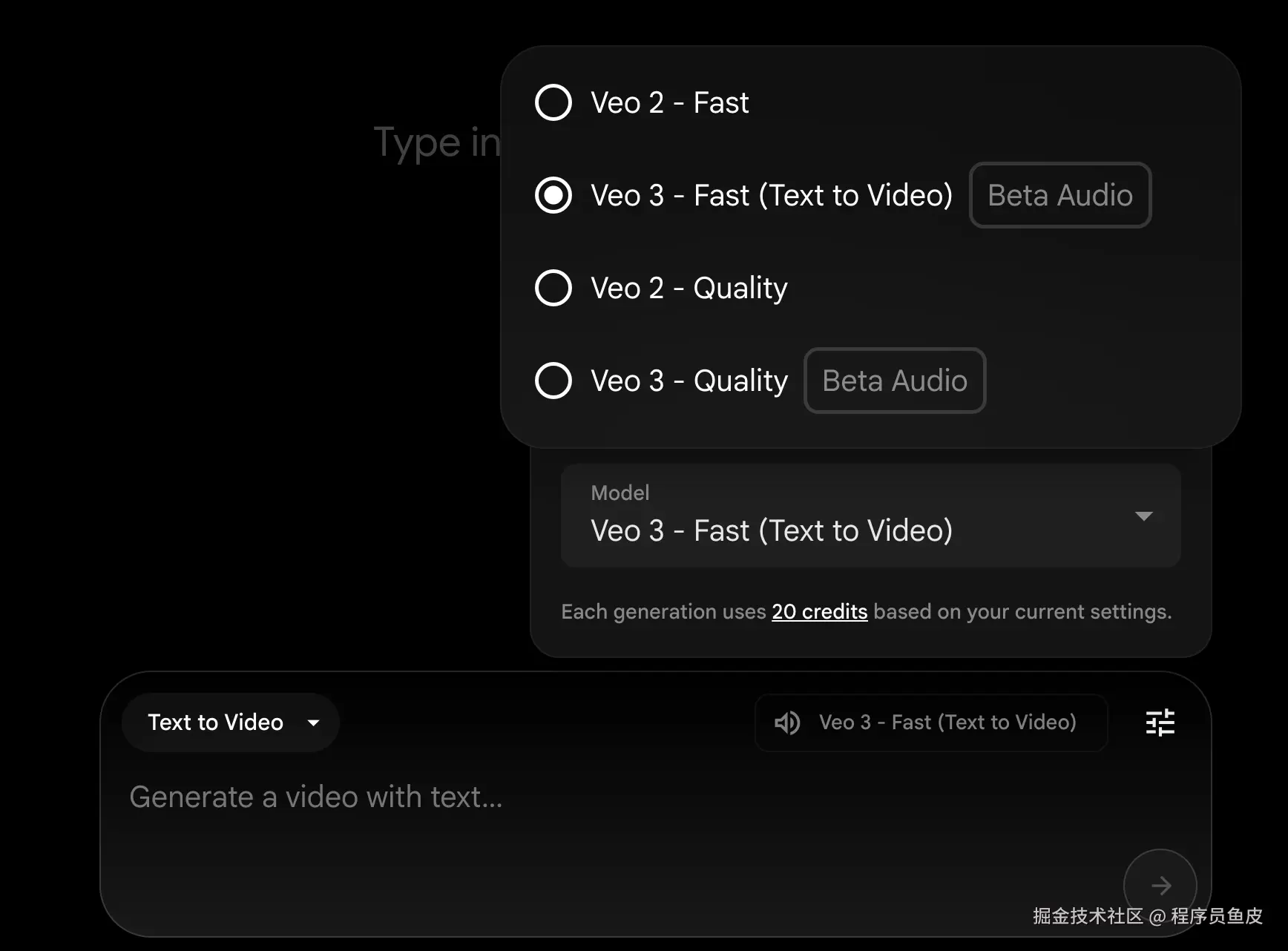The height and width of the screenshot is (951, 1288).
Task: Click the arrow submit button
Action: [x=1160, y=885]
